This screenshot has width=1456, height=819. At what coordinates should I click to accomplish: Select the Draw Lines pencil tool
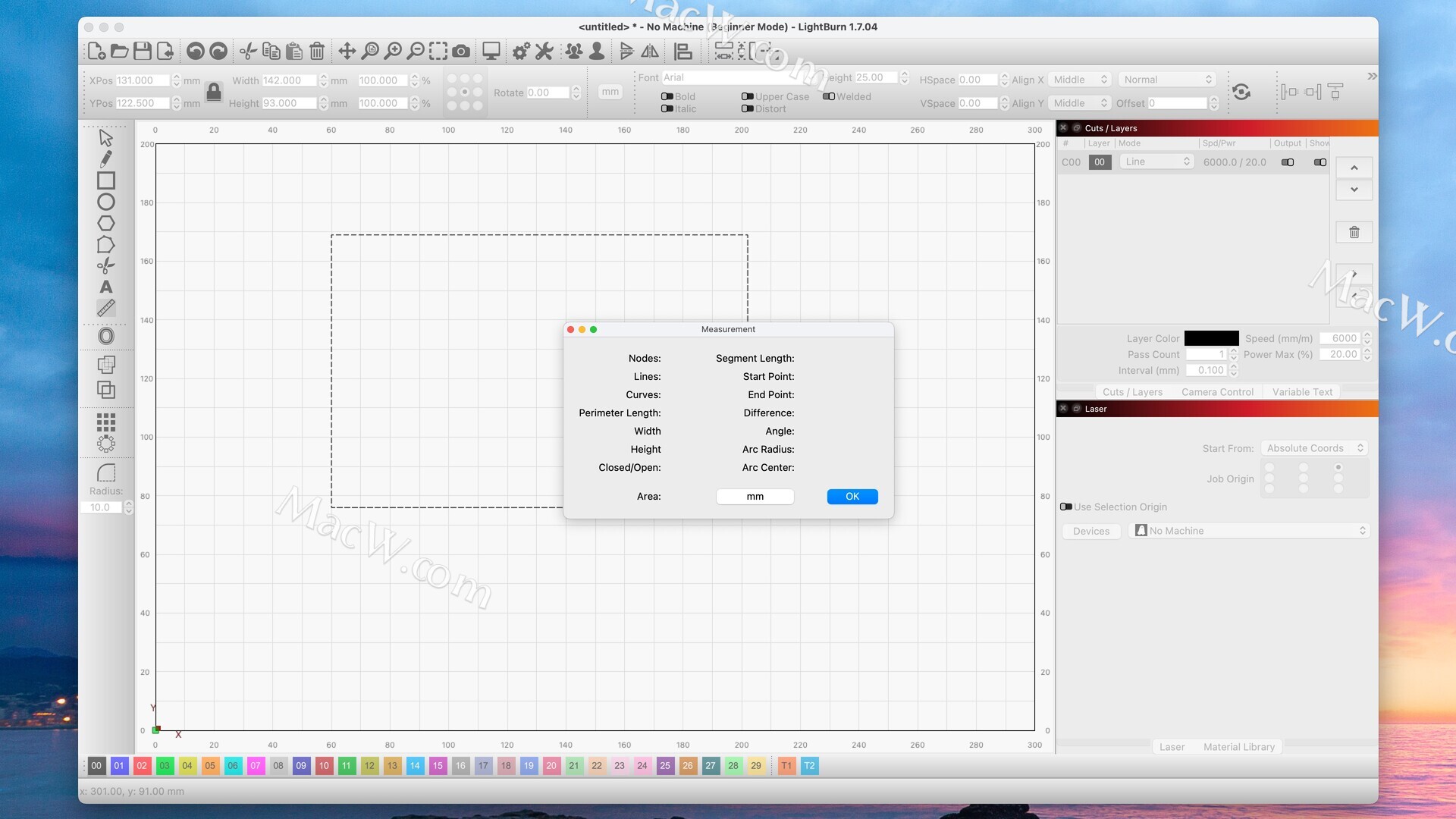(106, 159)
